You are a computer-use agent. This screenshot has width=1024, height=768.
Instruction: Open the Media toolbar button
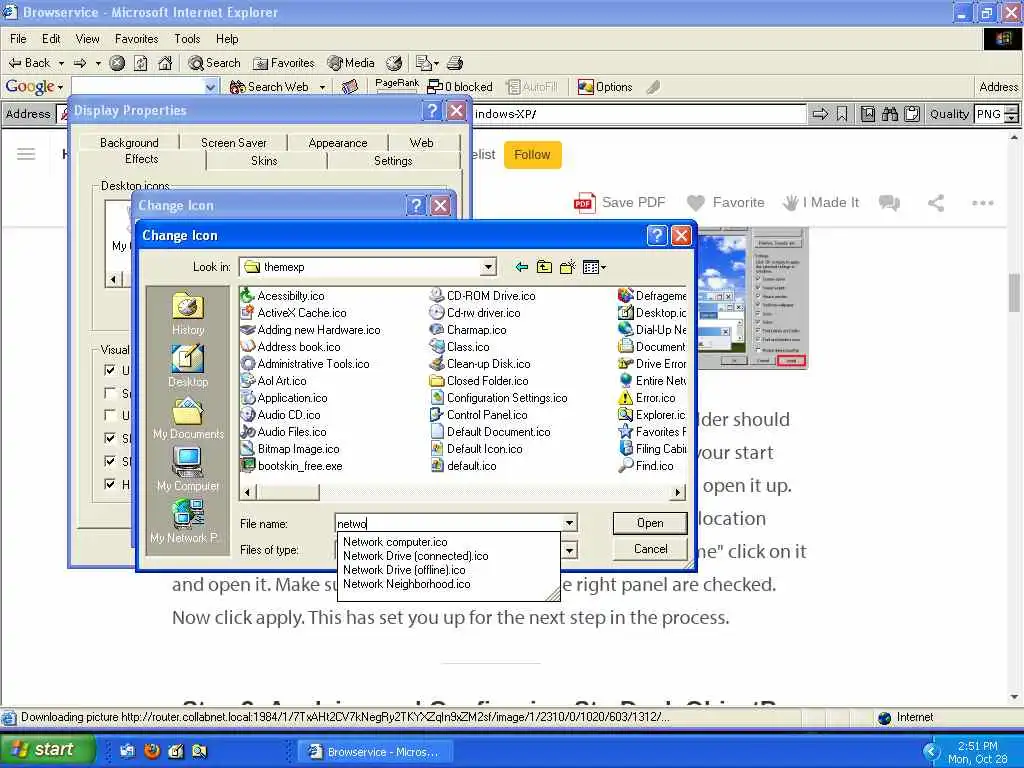[x=351, y=63]
